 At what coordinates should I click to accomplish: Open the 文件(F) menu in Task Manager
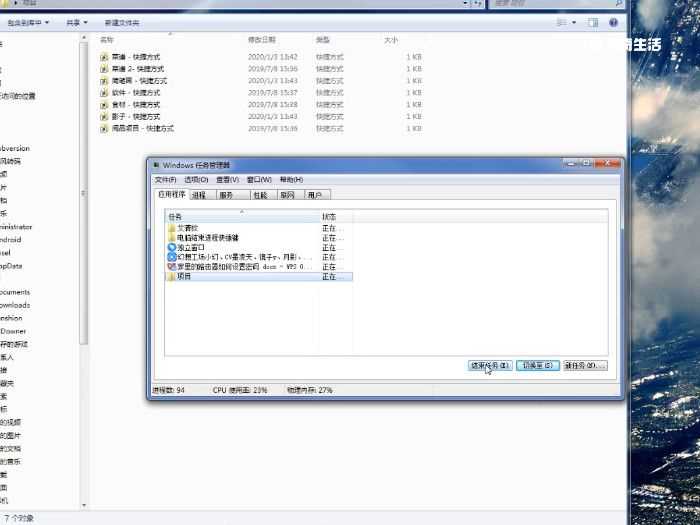coord(165,180)
